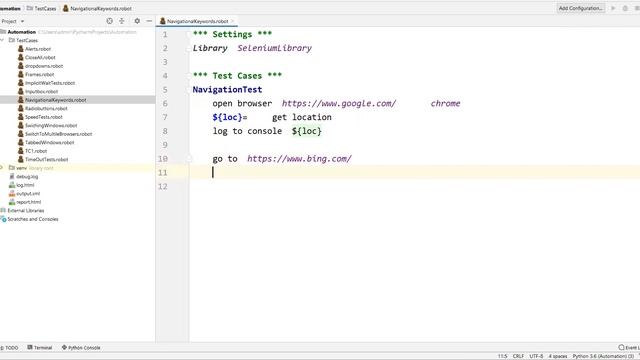Expand the venv folder arrow
640x360 pixels.
2,168
